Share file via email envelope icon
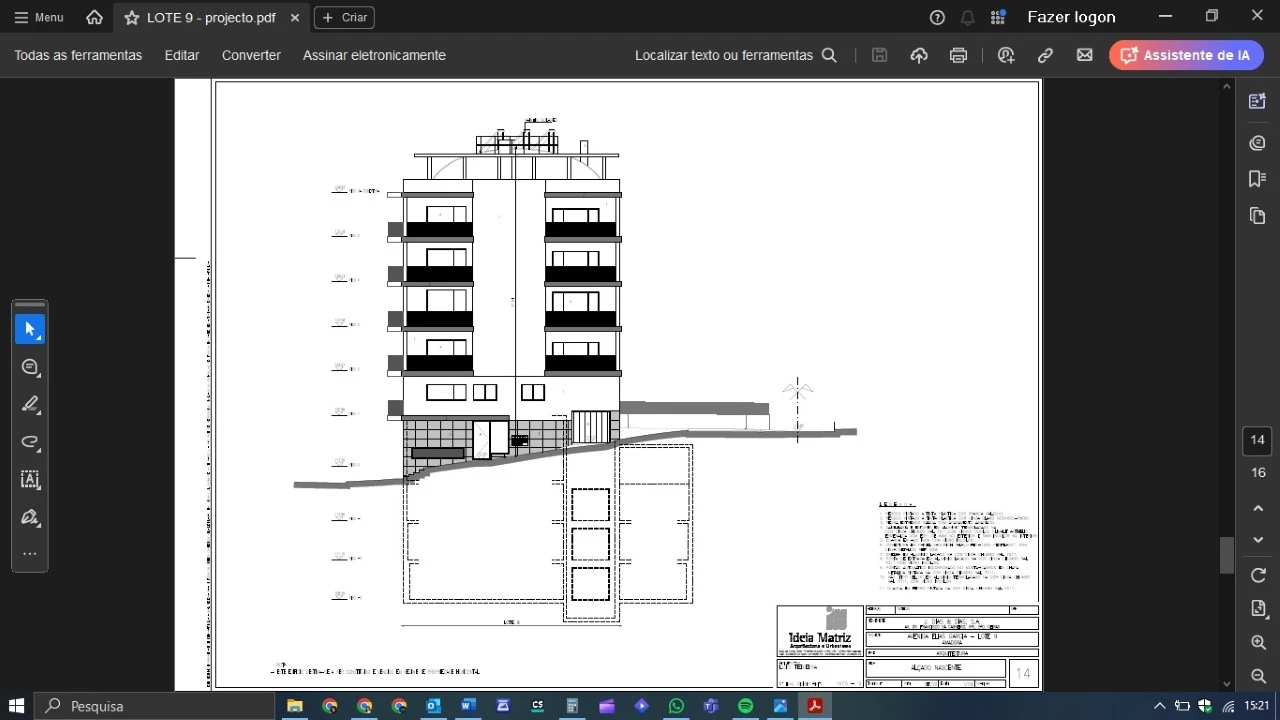Viewport: 1280px width, 720px height. (1084, 55)
